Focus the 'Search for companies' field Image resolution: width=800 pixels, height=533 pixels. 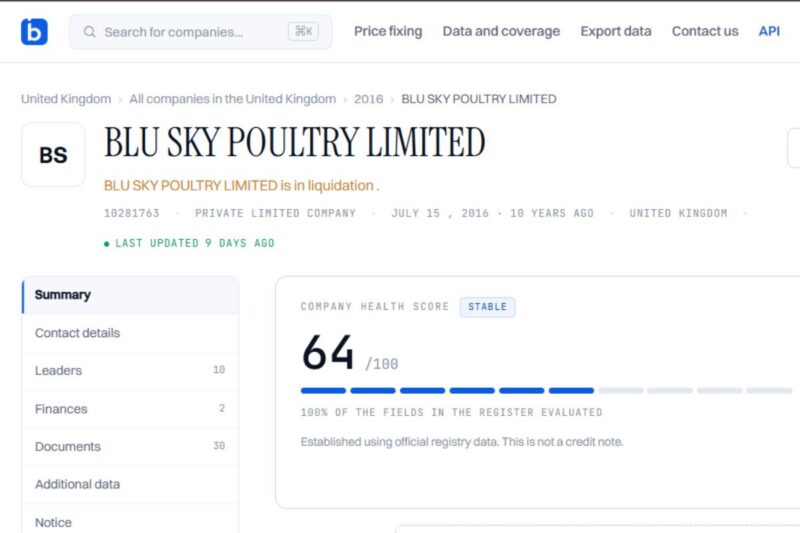pyautogui.click(x=201, y=32)
